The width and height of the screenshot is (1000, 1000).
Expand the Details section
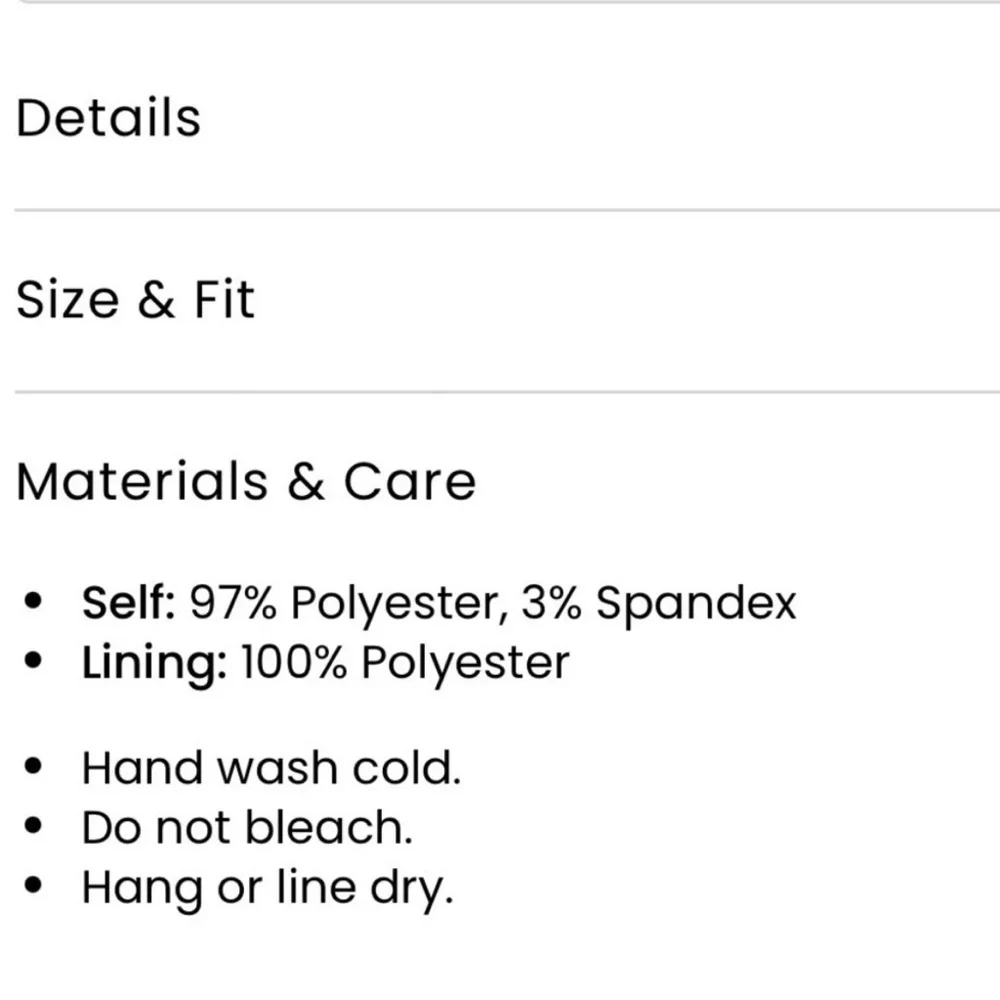[108, 118]
